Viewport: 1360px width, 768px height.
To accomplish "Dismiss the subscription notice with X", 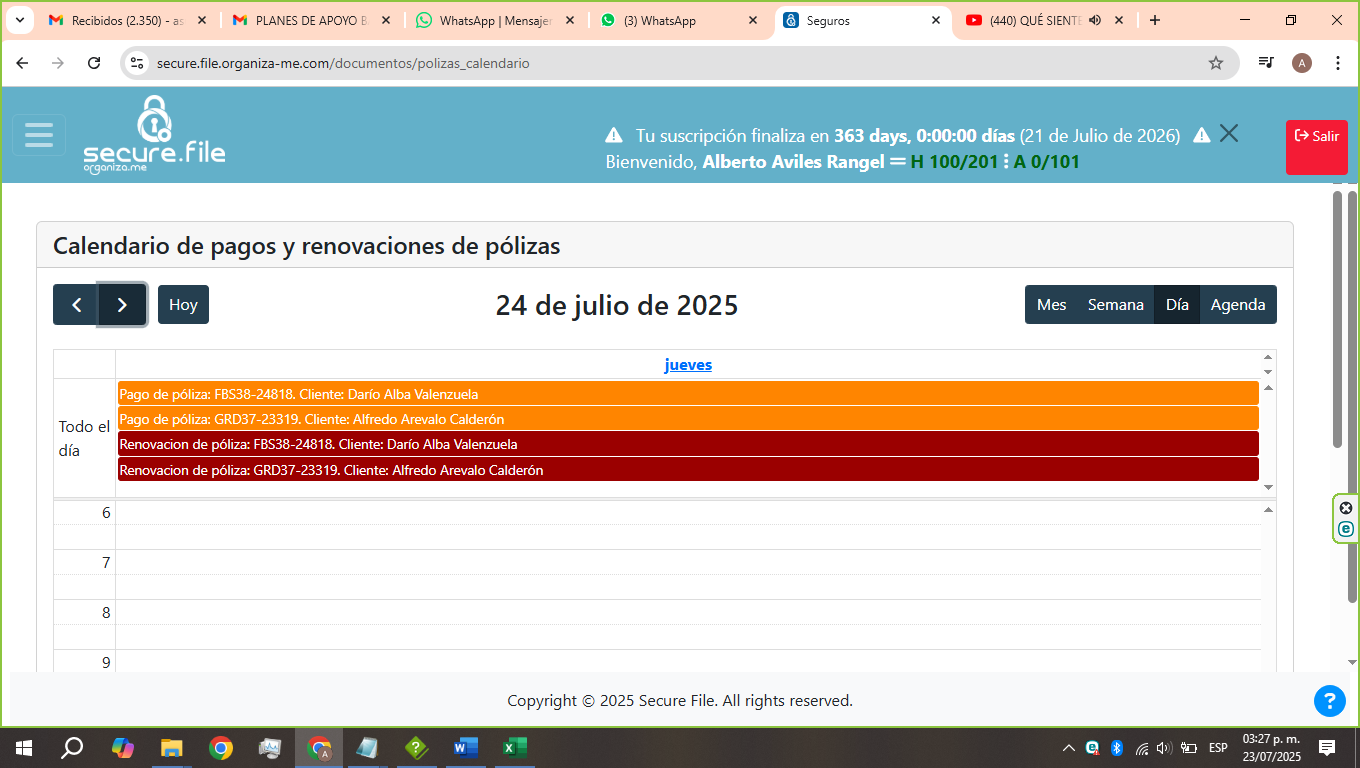I will point(1229,134).
